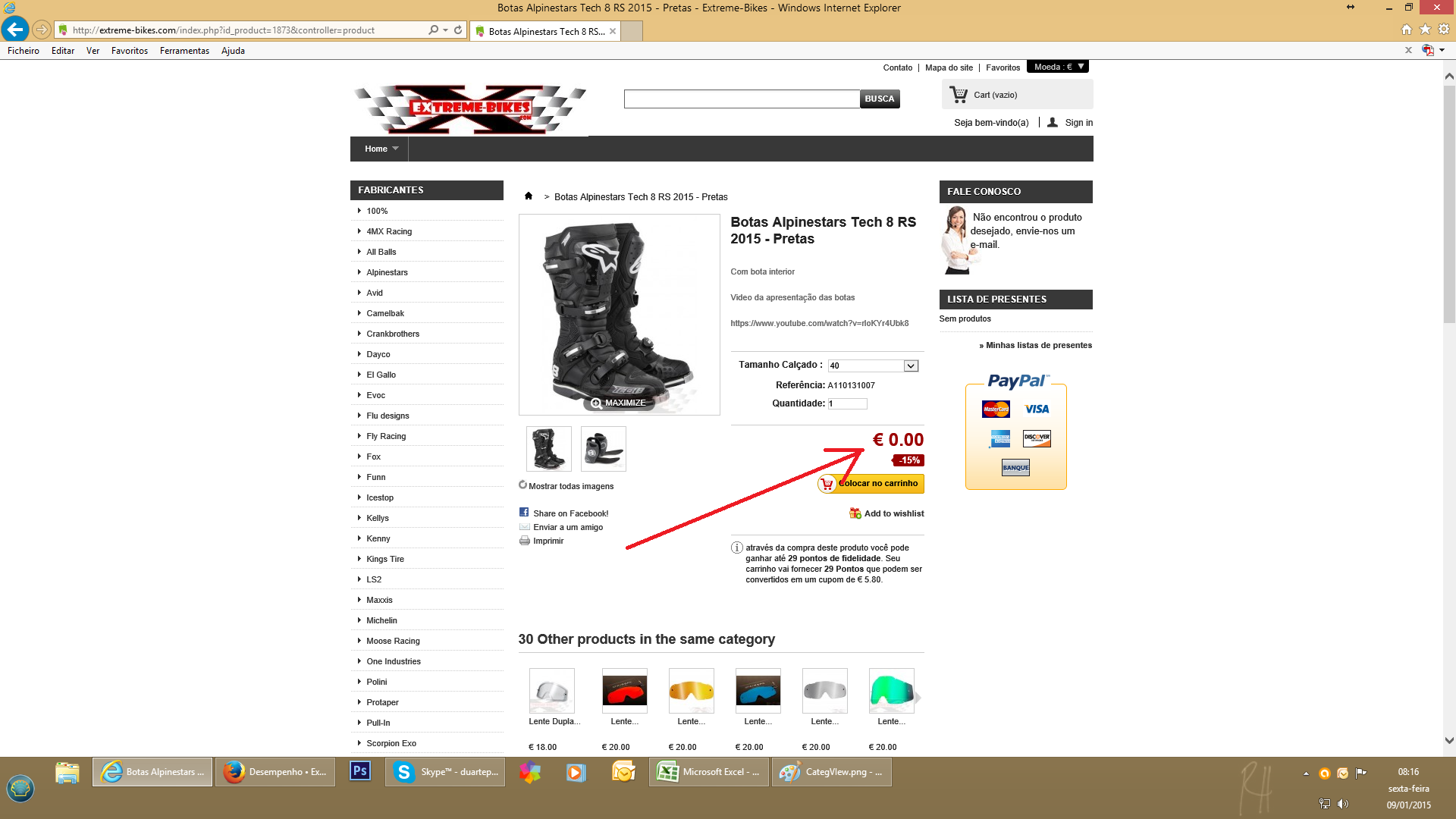Open IE home page icon
Viewport: 1456px width, 819px height.
pos(1407,30)
